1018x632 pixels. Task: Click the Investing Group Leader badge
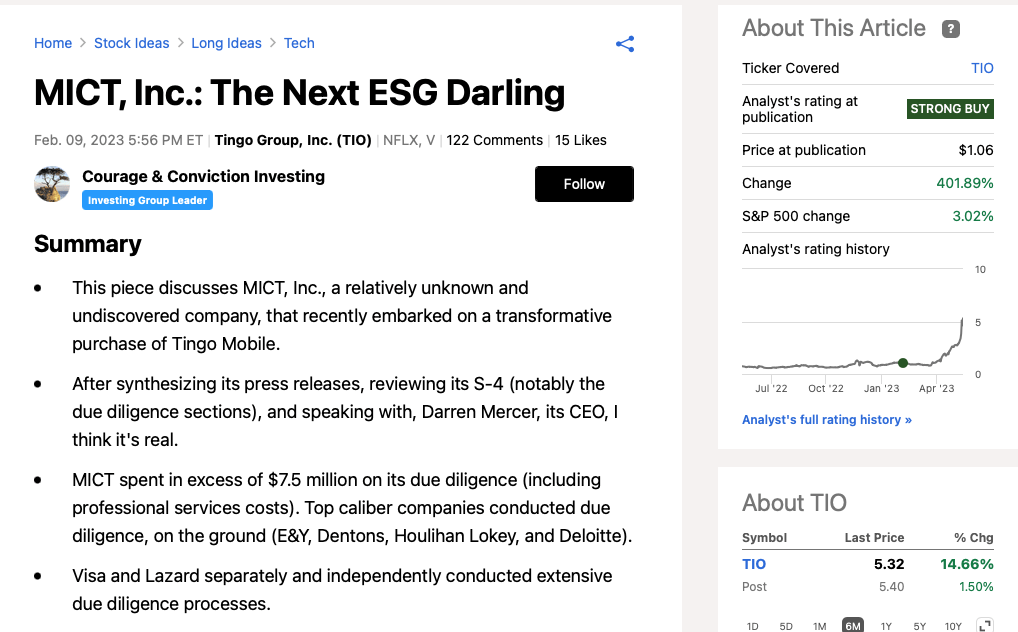pos(147,200)
